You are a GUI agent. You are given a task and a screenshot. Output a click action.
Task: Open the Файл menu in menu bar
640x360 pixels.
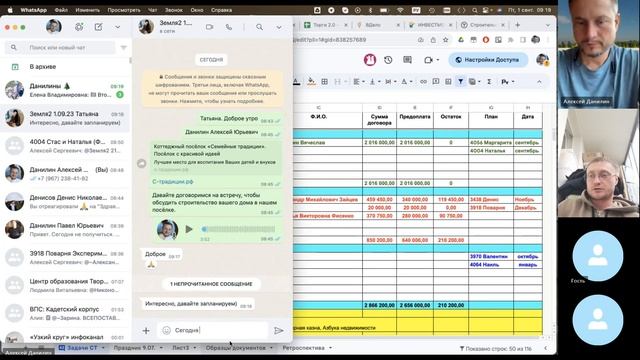[61, 10]
